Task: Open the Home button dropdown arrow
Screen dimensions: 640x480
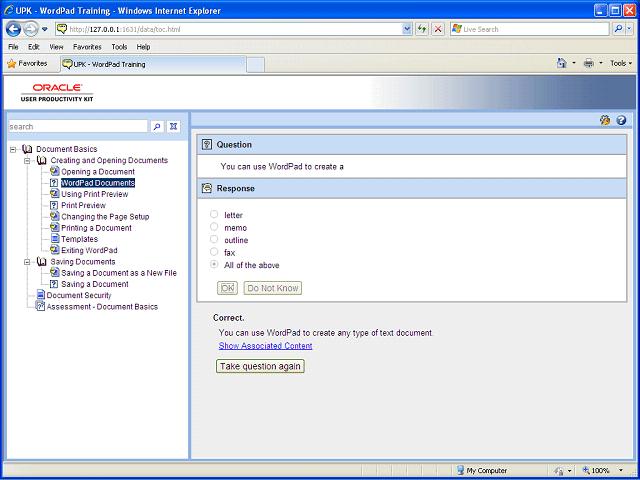Action: (574, 63)
